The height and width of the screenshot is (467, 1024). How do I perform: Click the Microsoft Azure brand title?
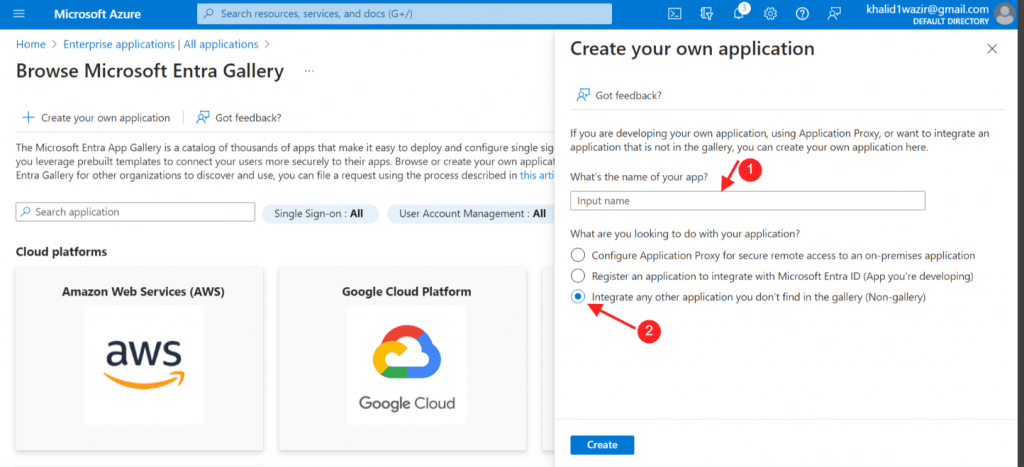pos(97,14)
